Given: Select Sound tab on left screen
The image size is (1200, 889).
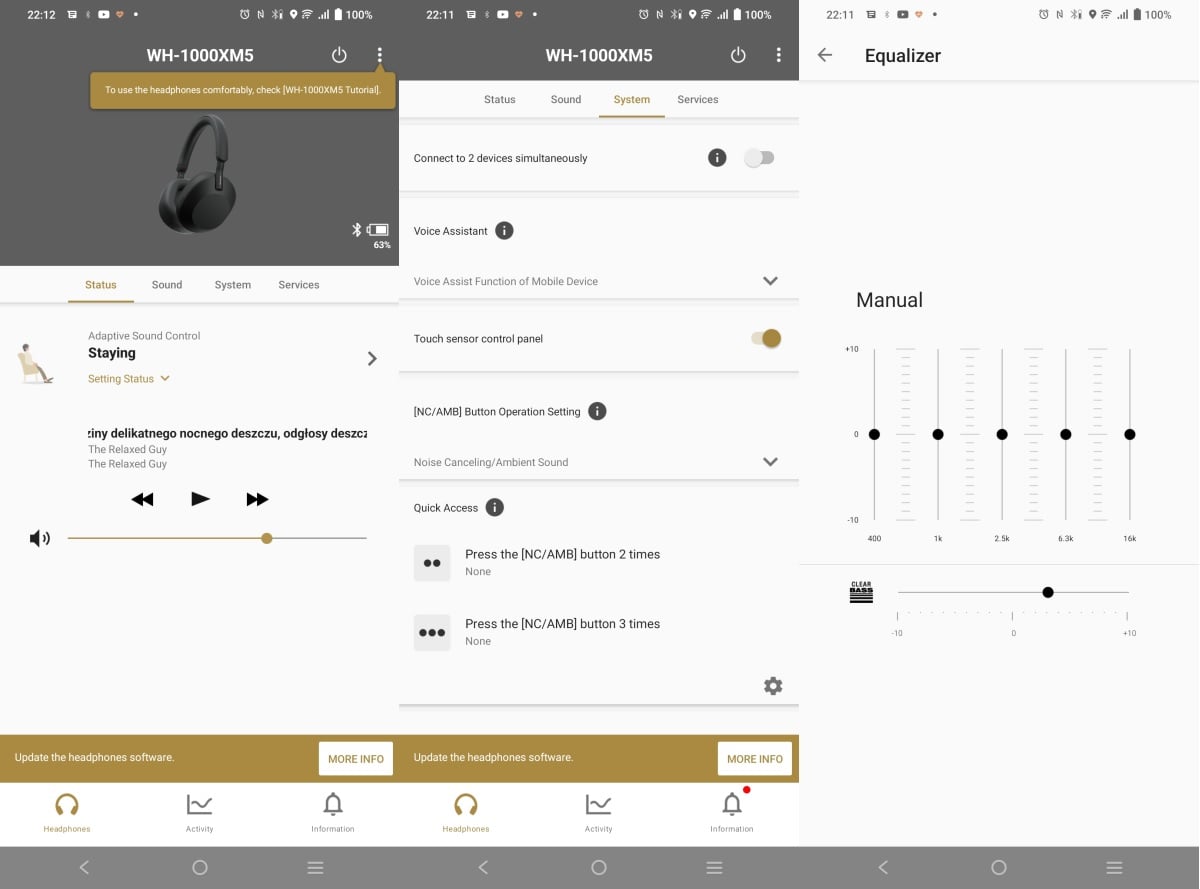Looking at the screenshot, I should point(167,285).
